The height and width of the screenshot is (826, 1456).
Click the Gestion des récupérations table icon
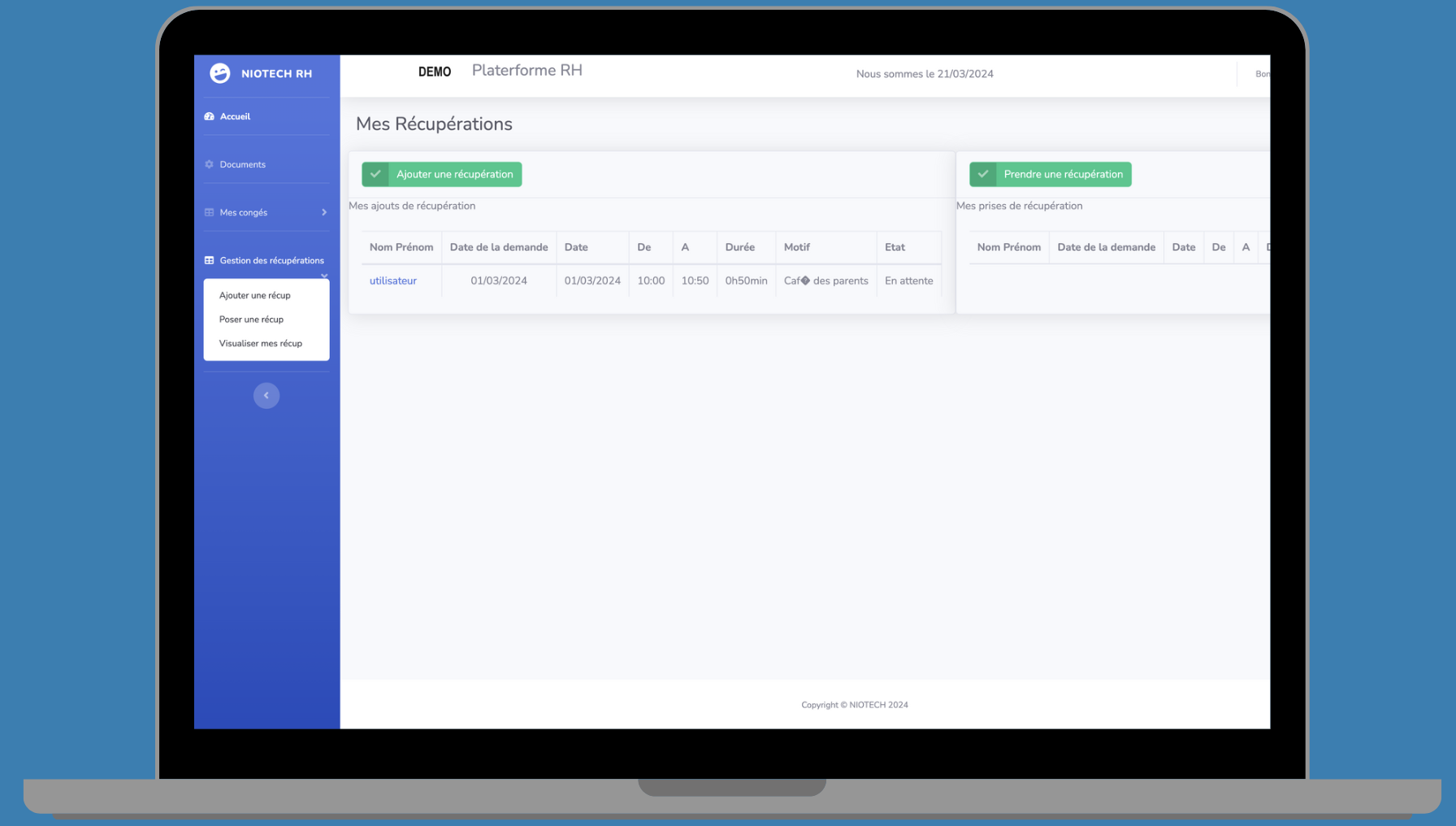point(209,260)
